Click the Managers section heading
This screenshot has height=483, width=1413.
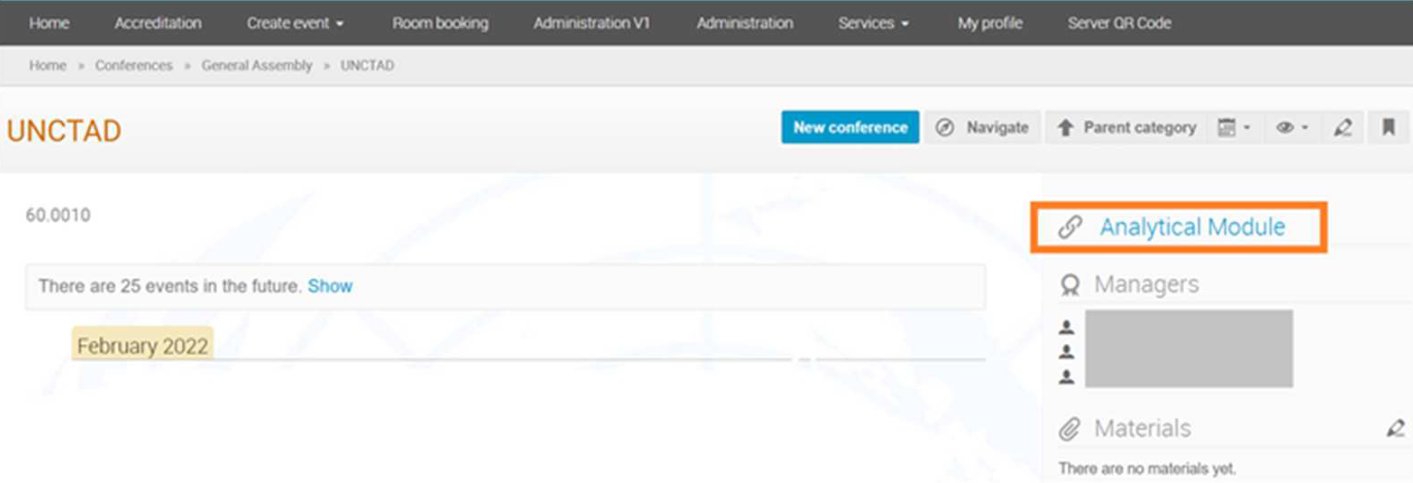(x=1146, y=284)
